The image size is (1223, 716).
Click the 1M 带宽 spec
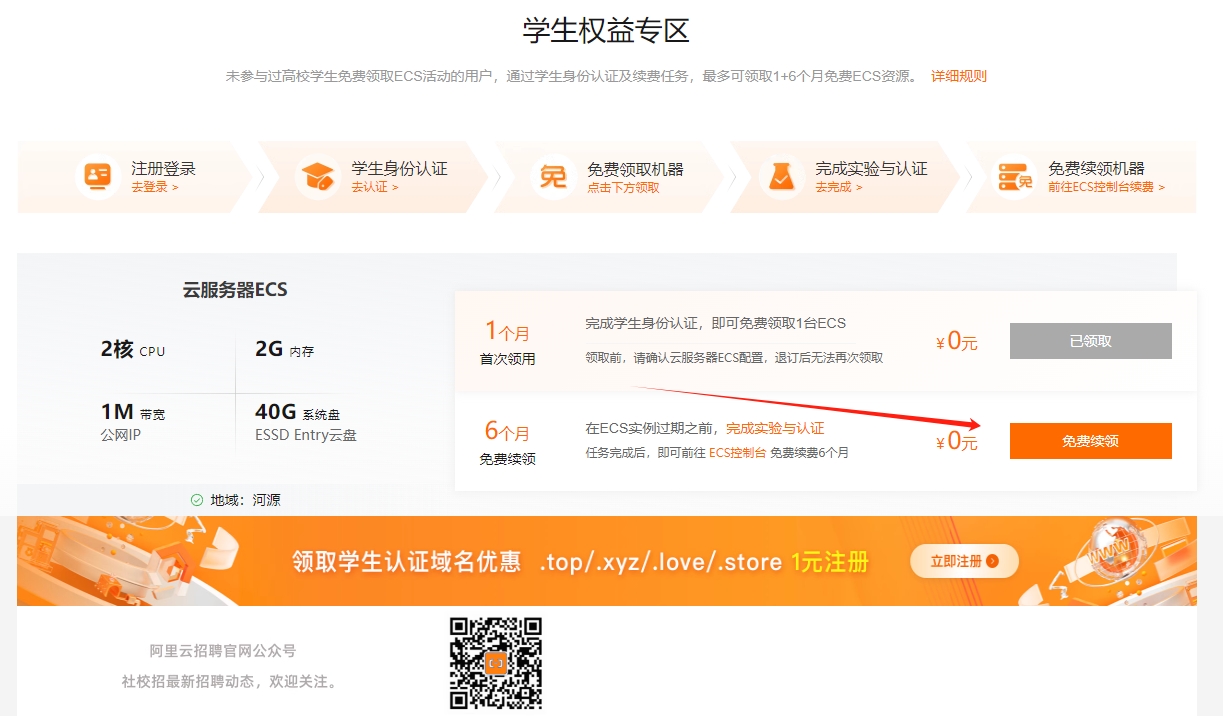click(133, 412)
